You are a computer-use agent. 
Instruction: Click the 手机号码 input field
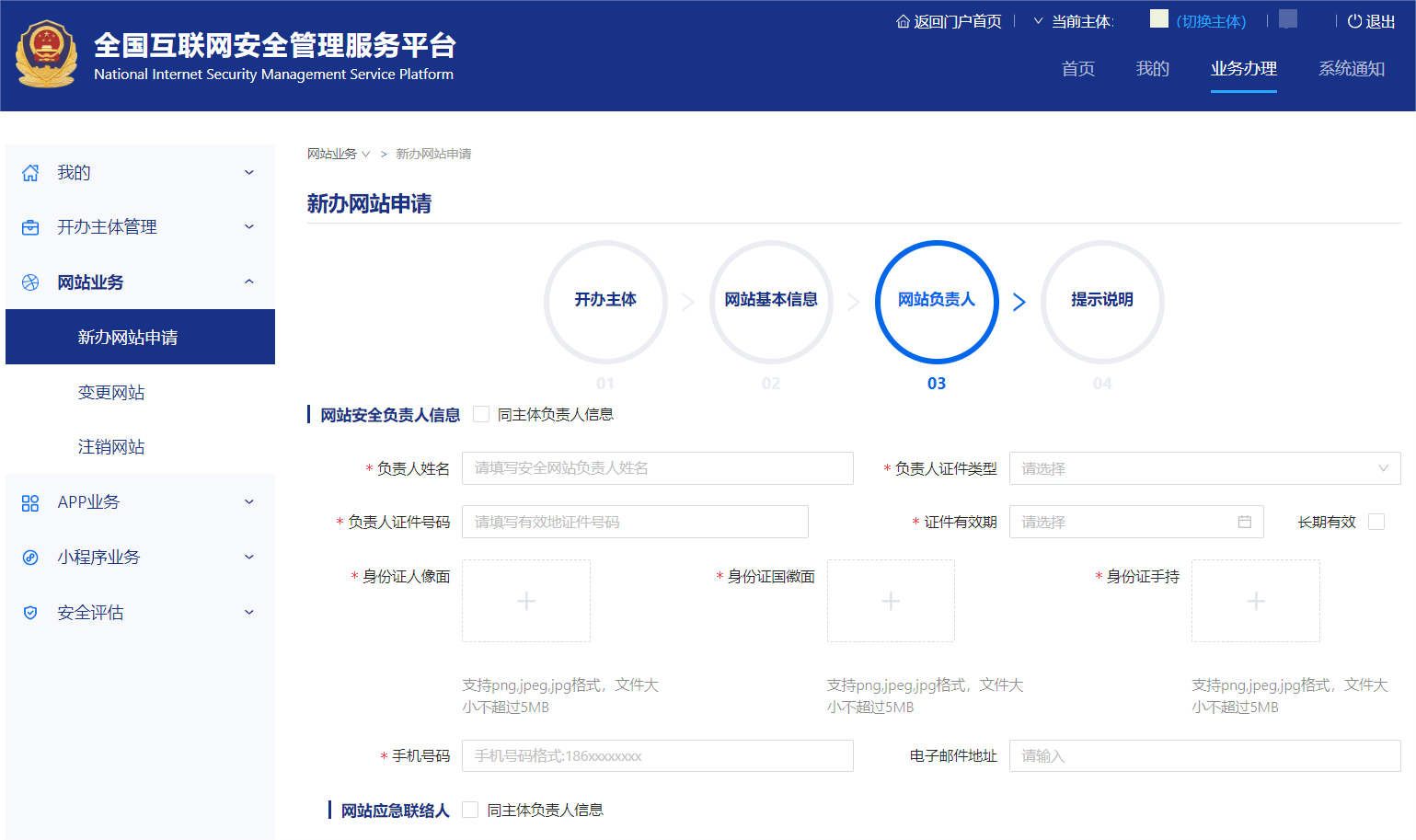click(x=657, y=755)
